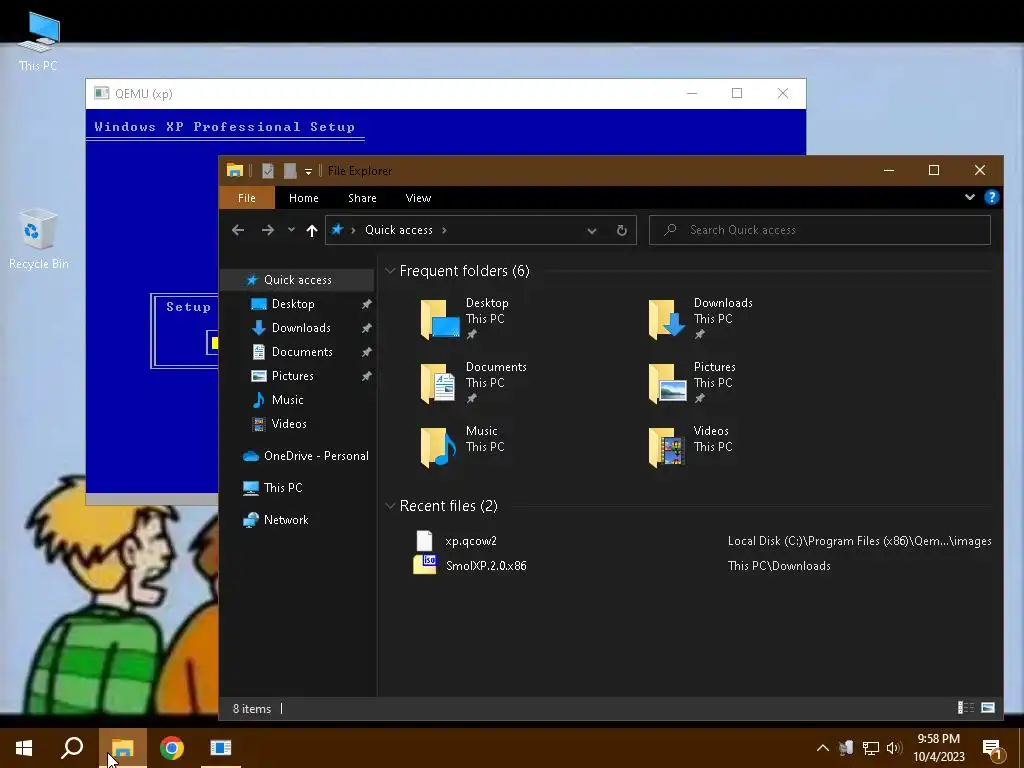Open the notification center

pyautogui.click(x=992, y=750)
